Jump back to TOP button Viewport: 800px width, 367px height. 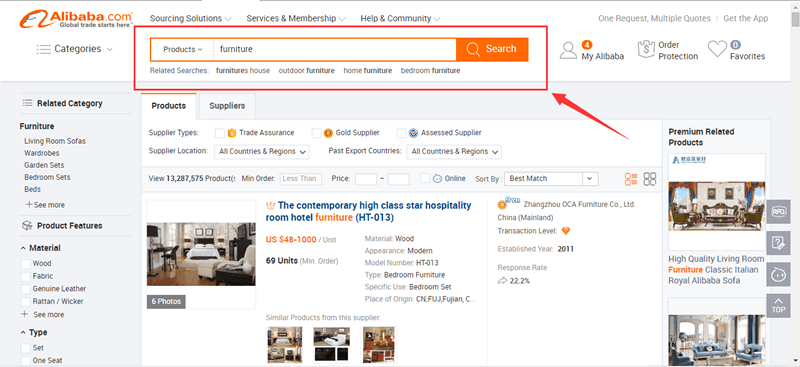click(x=778, y=306)
